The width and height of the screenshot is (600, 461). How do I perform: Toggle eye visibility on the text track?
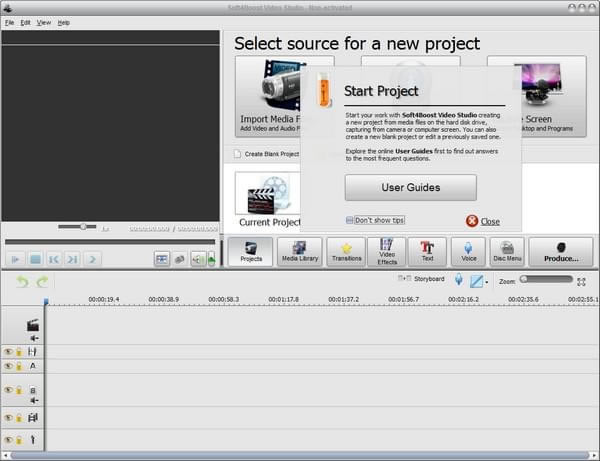(8, 367)
